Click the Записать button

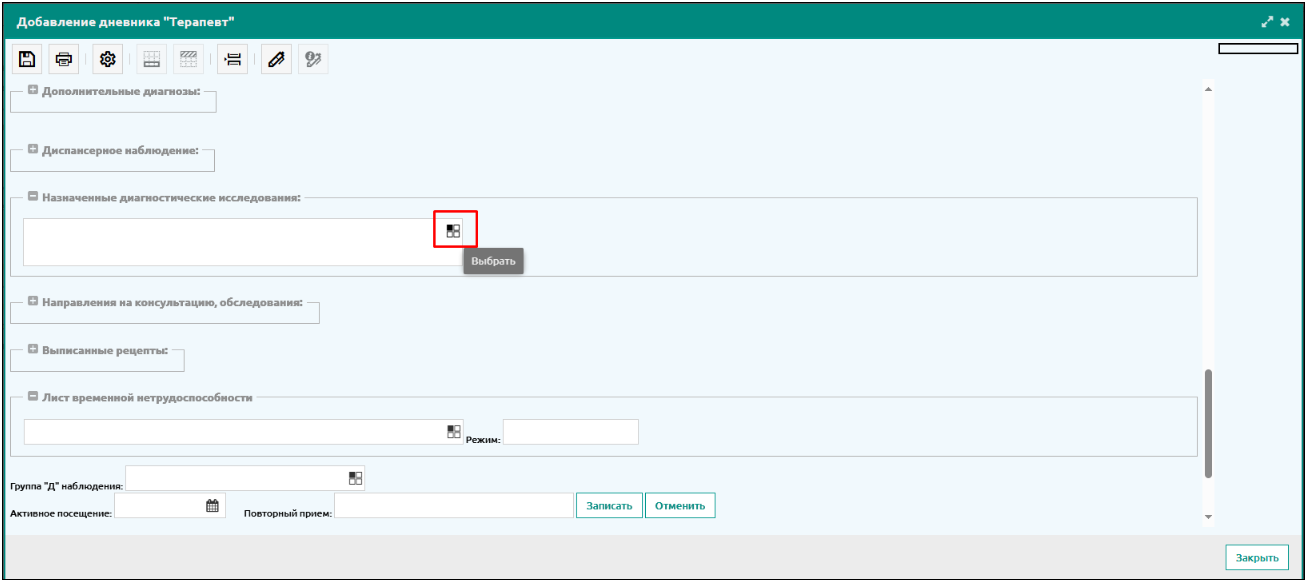609,506
